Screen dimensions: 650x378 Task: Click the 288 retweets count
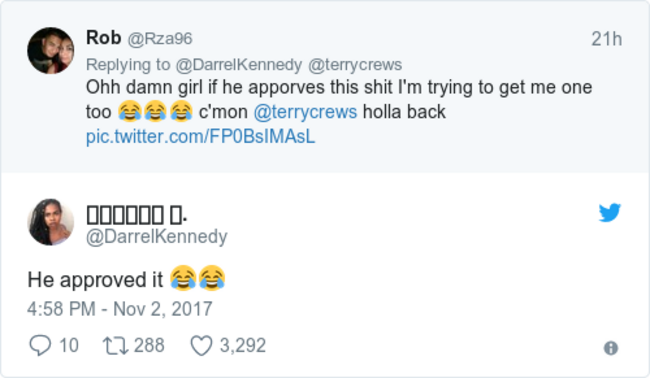tap(149, 346)
